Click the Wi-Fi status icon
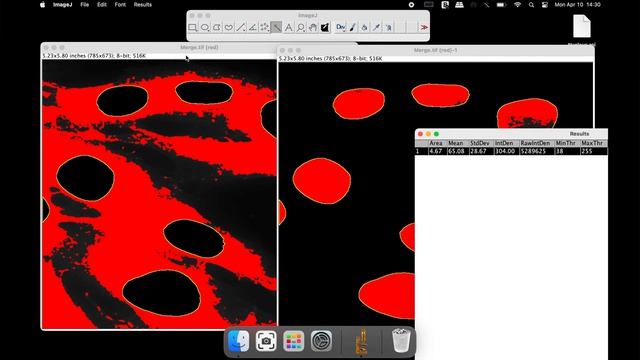This screenshot has width=640, height=360. click(518, 5)
